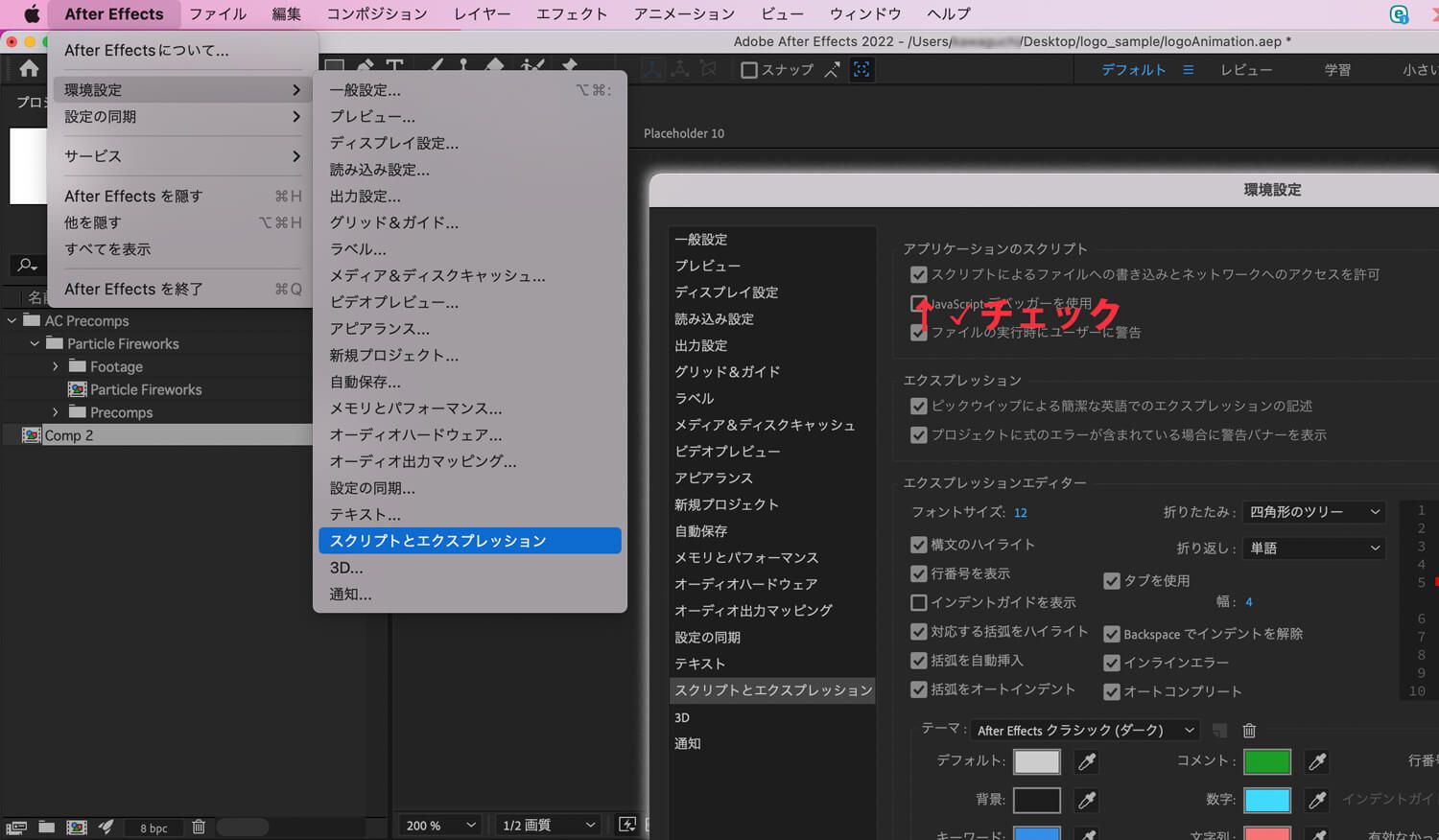Toggle ファイルの実行時にユーザーに警告 checkbox

tap(919, 333)
